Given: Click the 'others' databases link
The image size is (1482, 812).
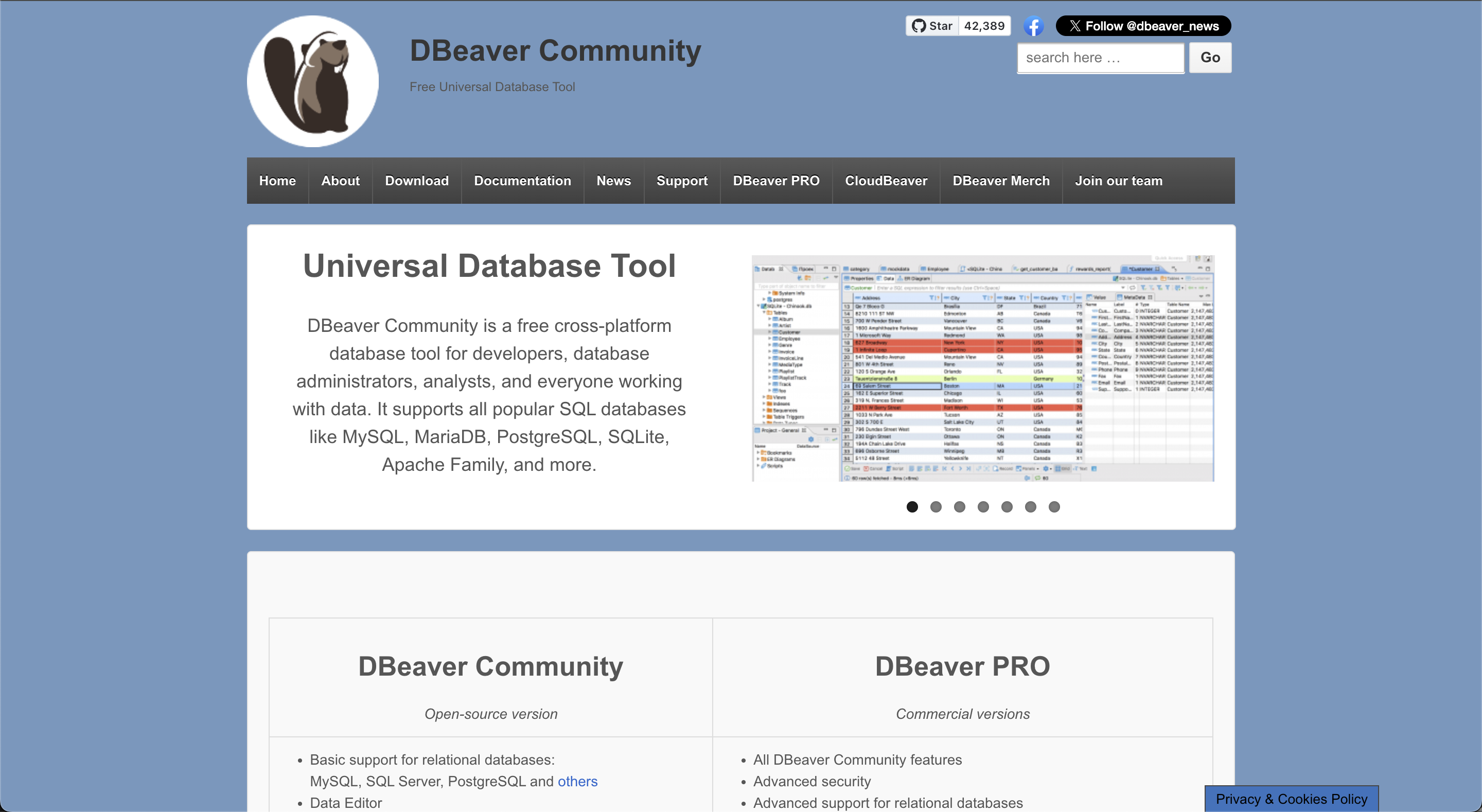Looking at the screenshot, I should pyautogui.click(x=577, y=782).
